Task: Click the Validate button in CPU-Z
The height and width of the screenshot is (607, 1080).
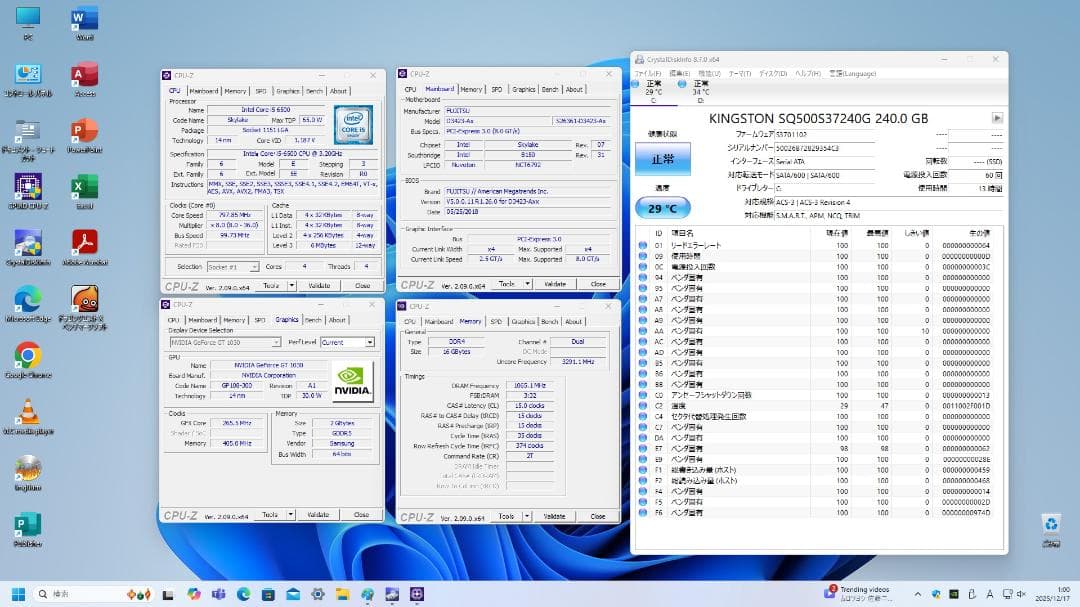Action: tap(321, 285)
